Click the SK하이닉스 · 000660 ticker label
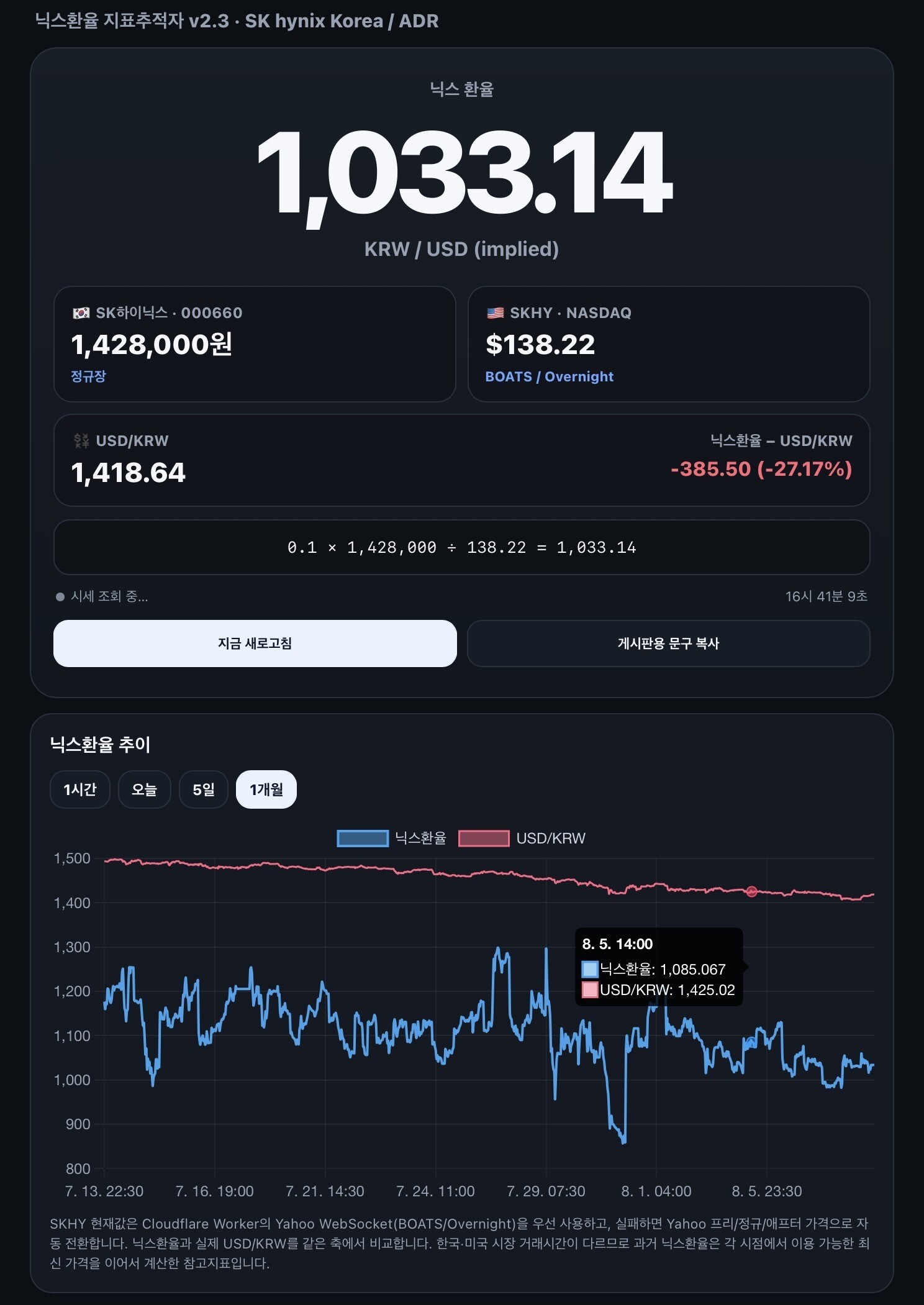Image resolution: width=924 pixels, height=1305 pixels. coord(169,313)
